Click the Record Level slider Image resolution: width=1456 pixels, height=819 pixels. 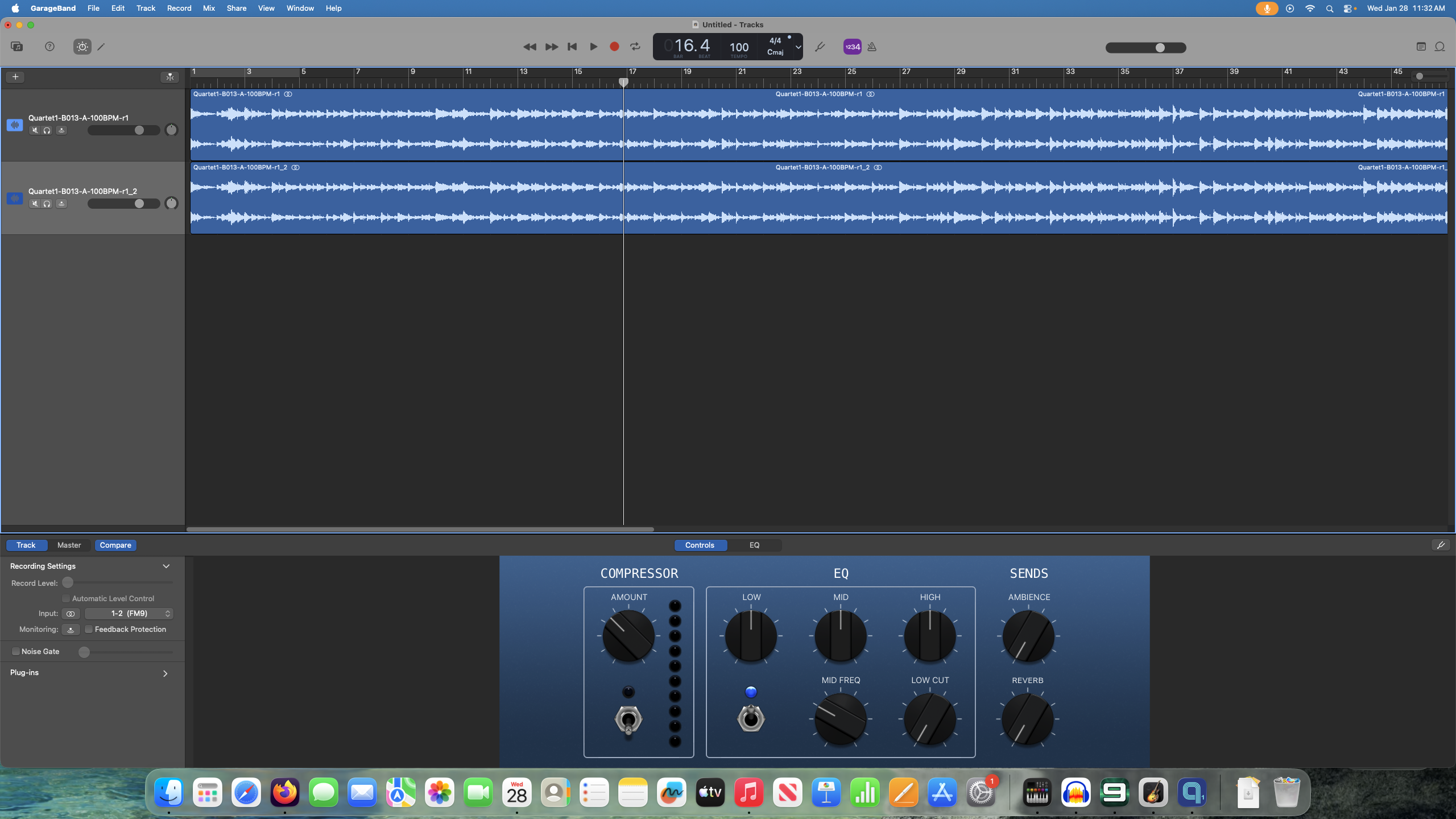[x=118, y=583]
